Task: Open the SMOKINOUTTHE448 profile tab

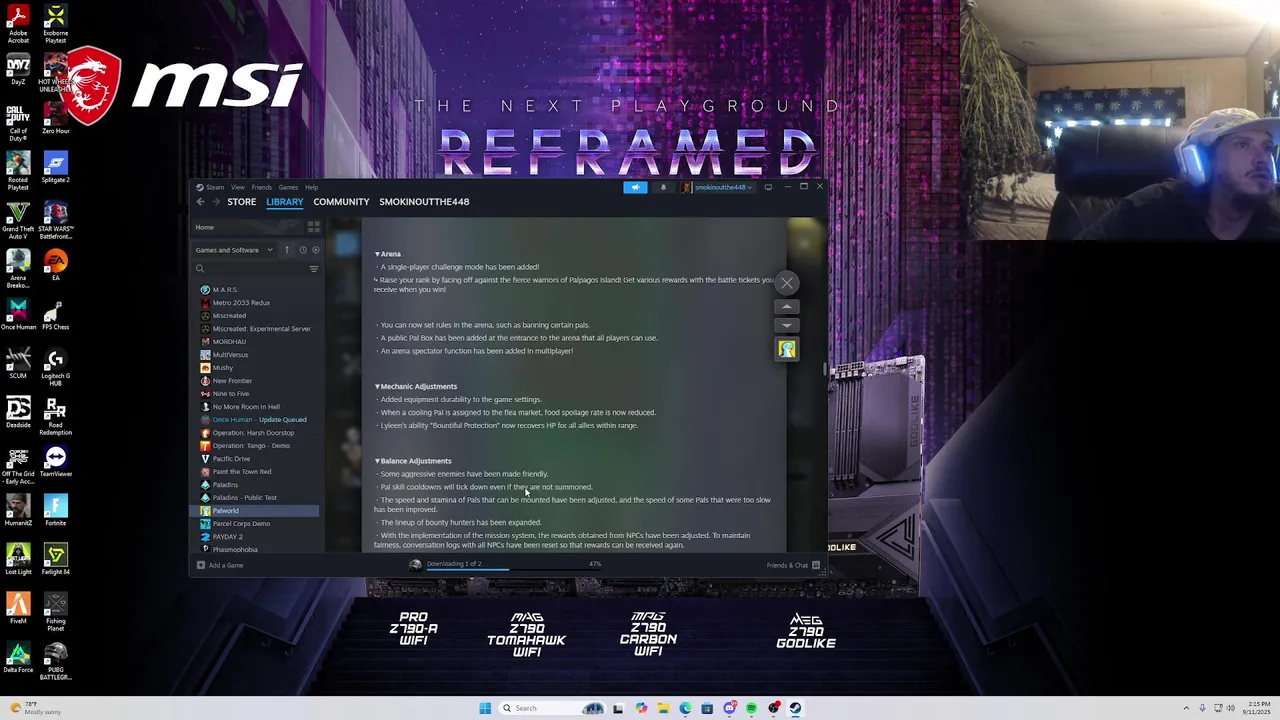Action: click(x=424, y=202)
